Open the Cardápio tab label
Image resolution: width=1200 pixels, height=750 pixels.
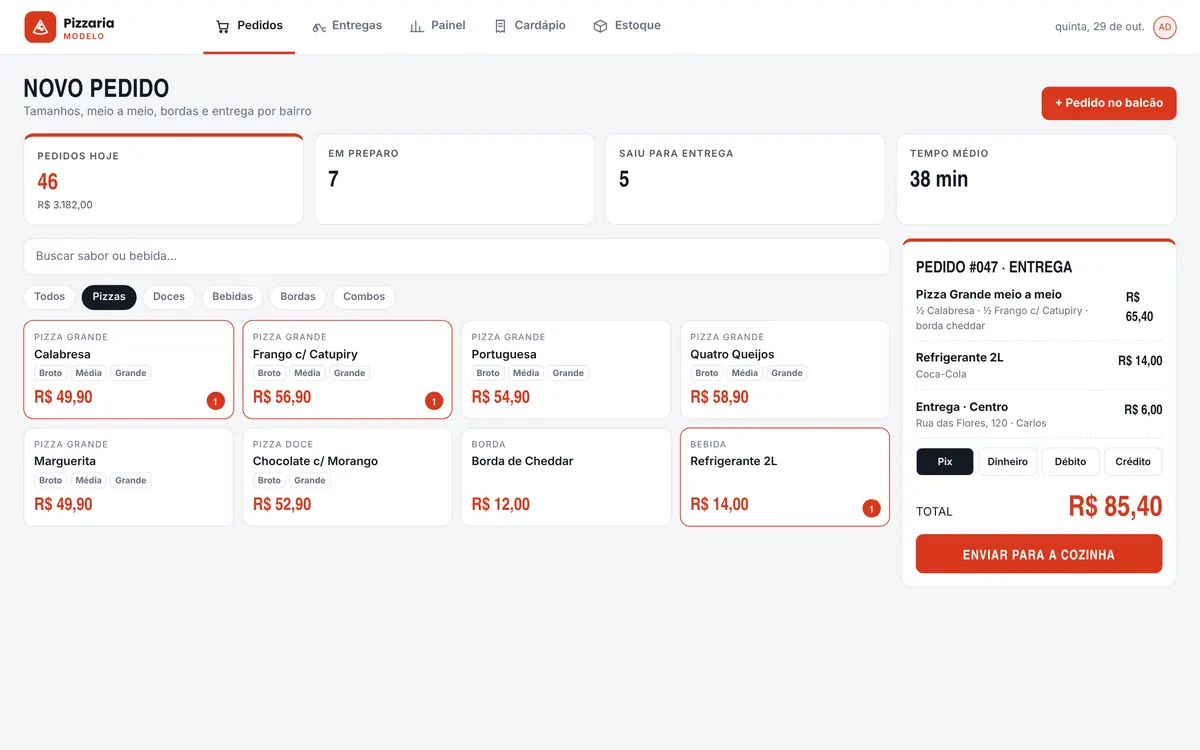pyautogui.click(x=540, y=26)
